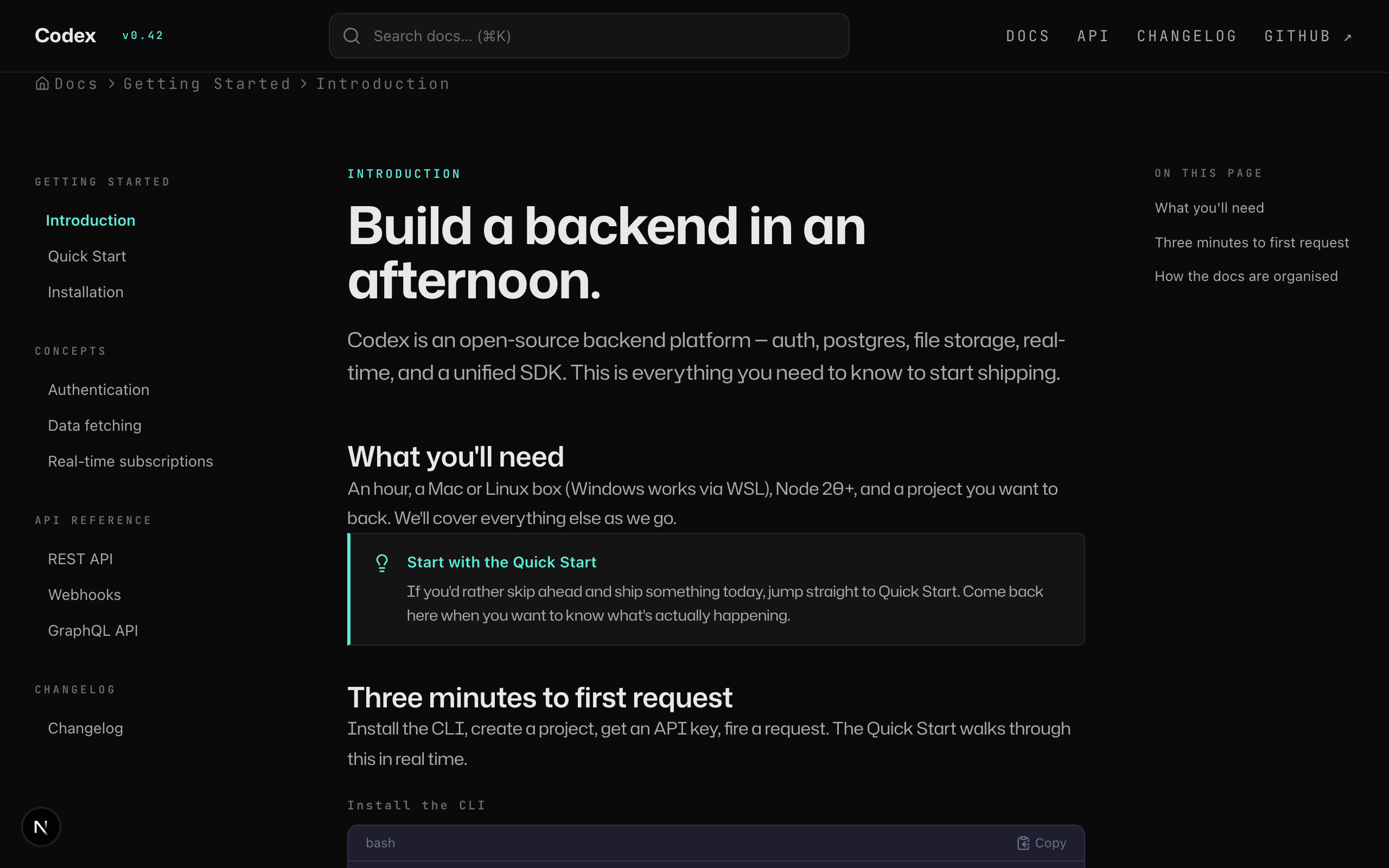Click Getting Started in the breadcrumb
The image size is (1389, 868).
207,84
